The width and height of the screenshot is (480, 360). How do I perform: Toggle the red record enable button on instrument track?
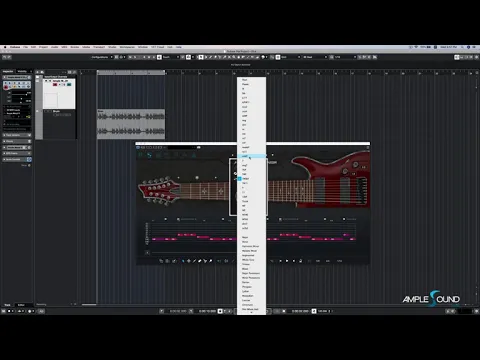point(55,84)
